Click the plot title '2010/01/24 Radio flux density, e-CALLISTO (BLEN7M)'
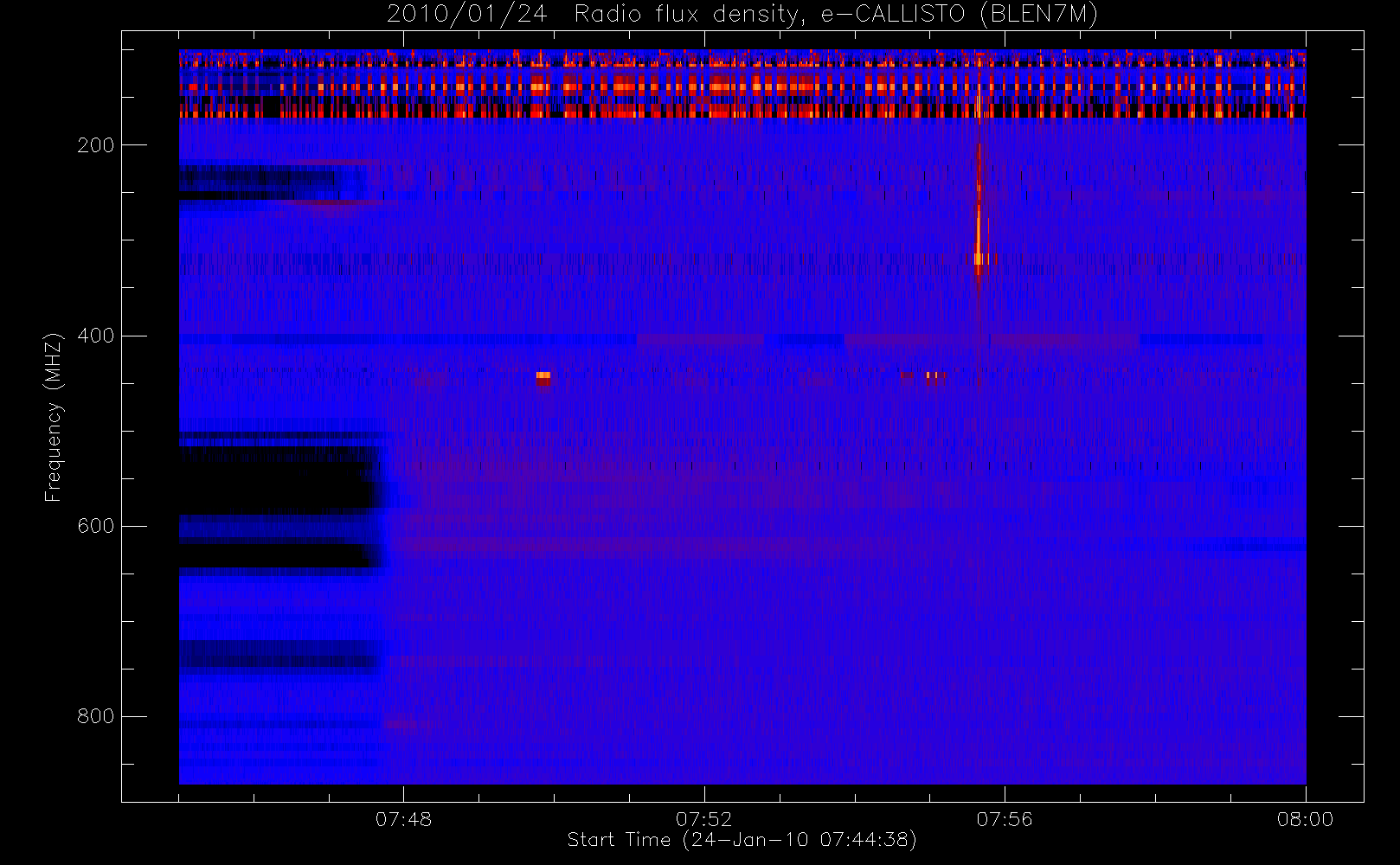Screen dimensions: 1400x865 742,15
